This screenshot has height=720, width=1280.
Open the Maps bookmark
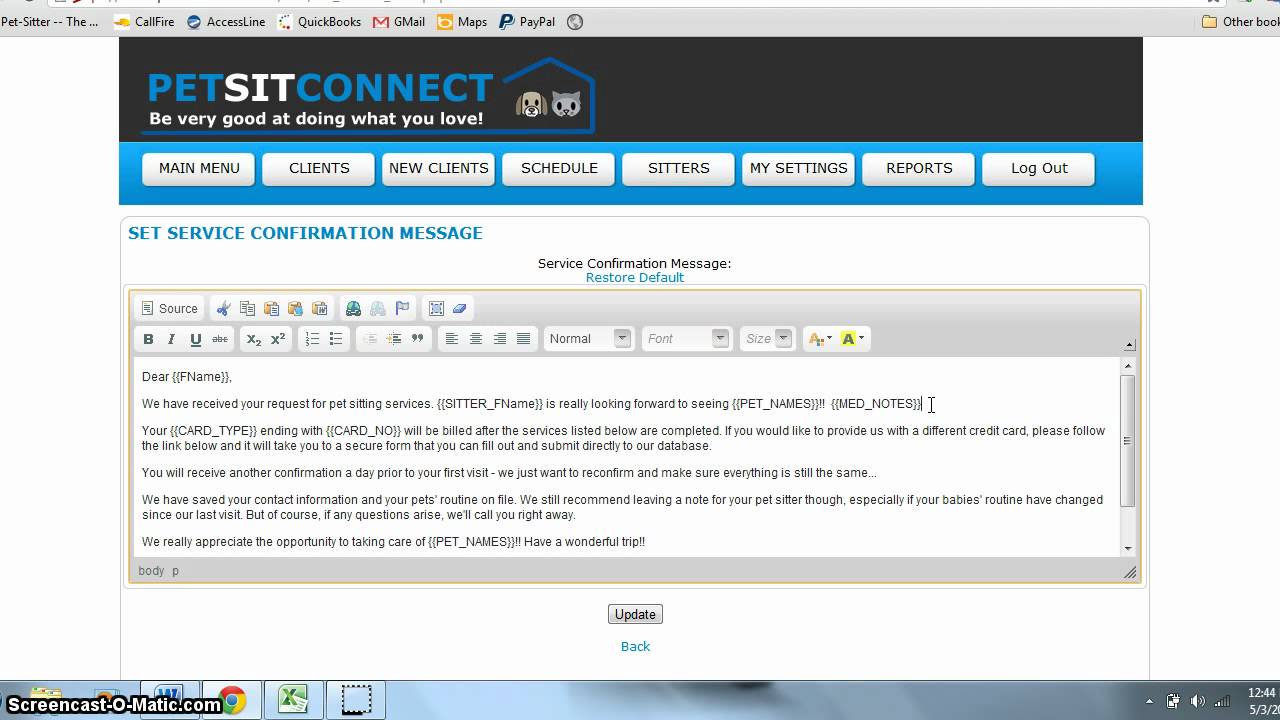(462, 22)
